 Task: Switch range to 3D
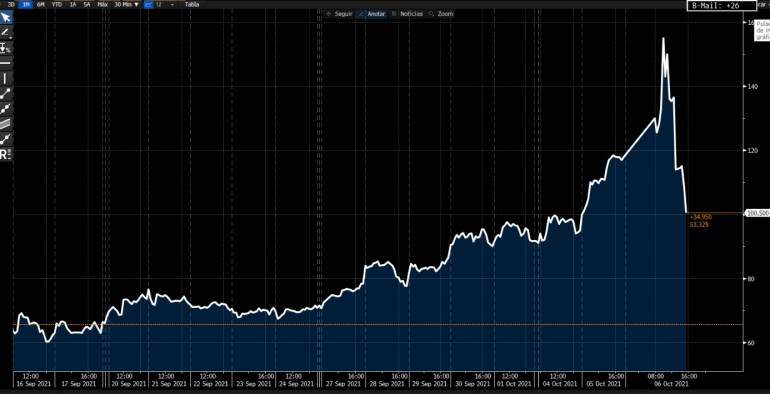[x=11, y=4]
